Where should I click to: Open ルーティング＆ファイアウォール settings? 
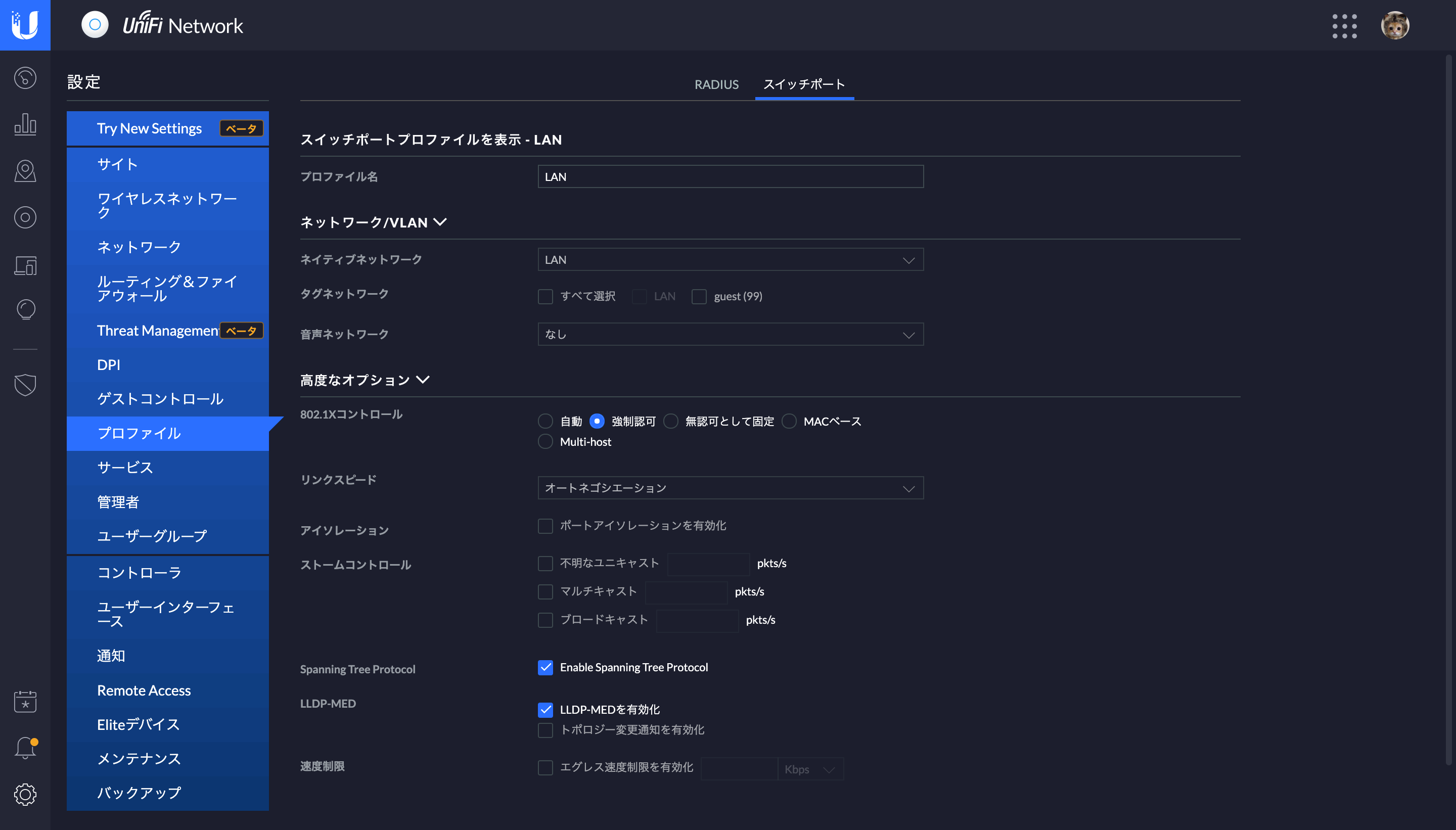click(x=168, y=289)
